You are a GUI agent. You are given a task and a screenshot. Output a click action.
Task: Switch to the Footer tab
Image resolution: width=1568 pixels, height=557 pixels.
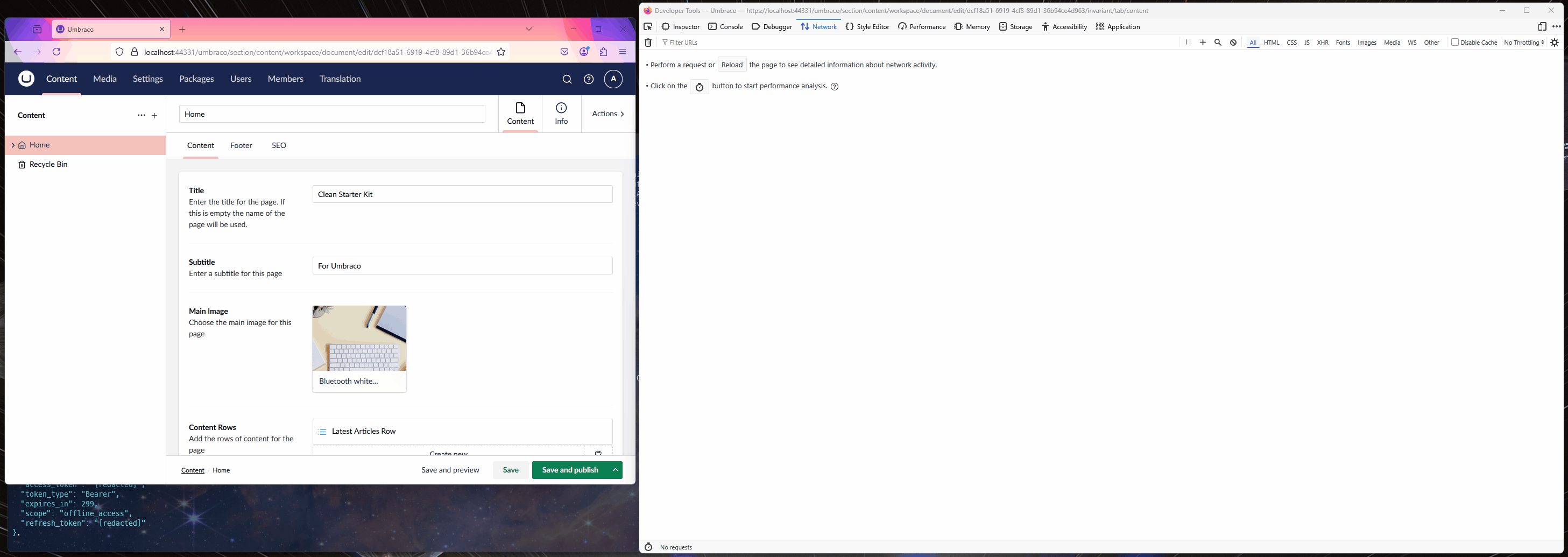click(x=241, y=145)
